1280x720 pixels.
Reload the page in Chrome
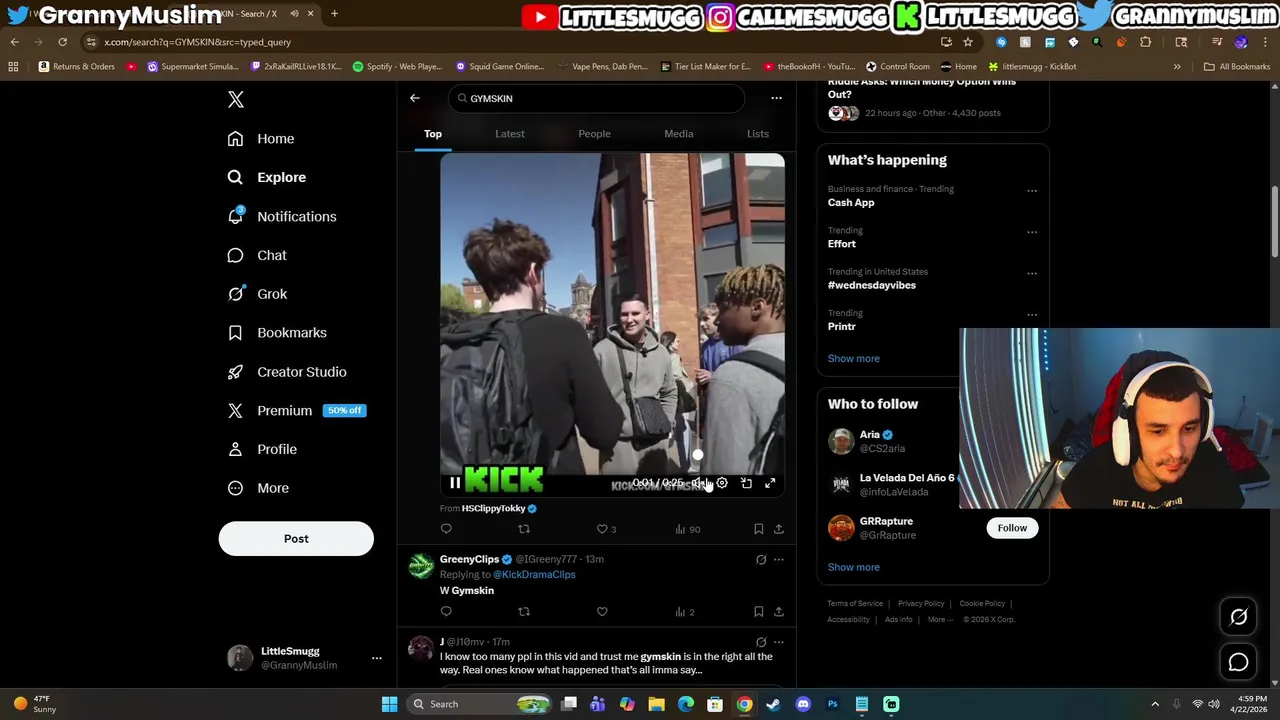click(x=62, y=42)
